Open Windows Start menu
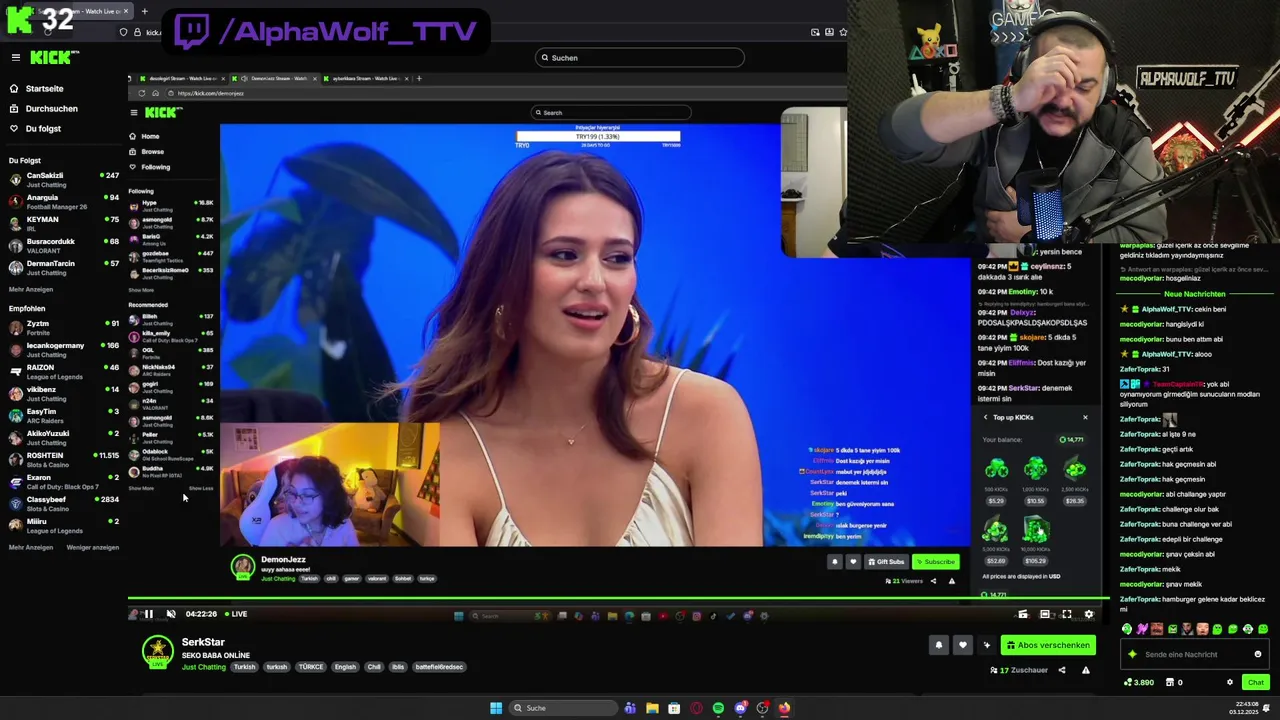The height and width of the screenshot is (720, 1280). 496,708
